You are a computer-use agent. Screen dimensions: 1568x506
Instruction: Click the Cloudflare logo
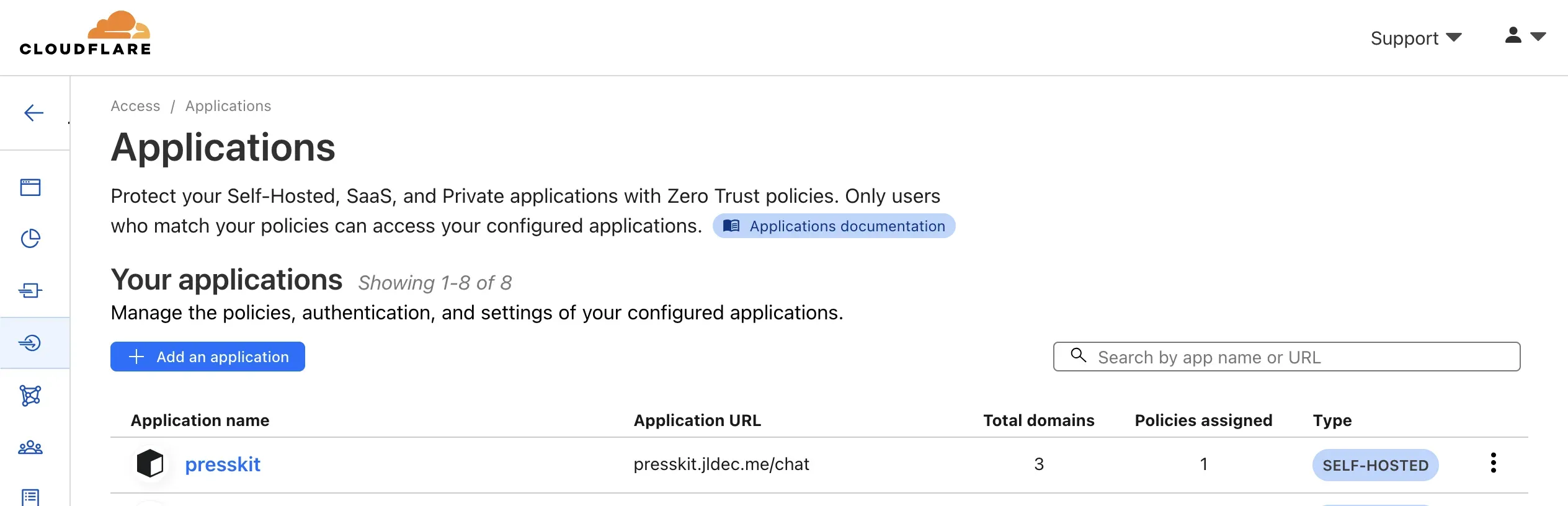click(85, 33)
